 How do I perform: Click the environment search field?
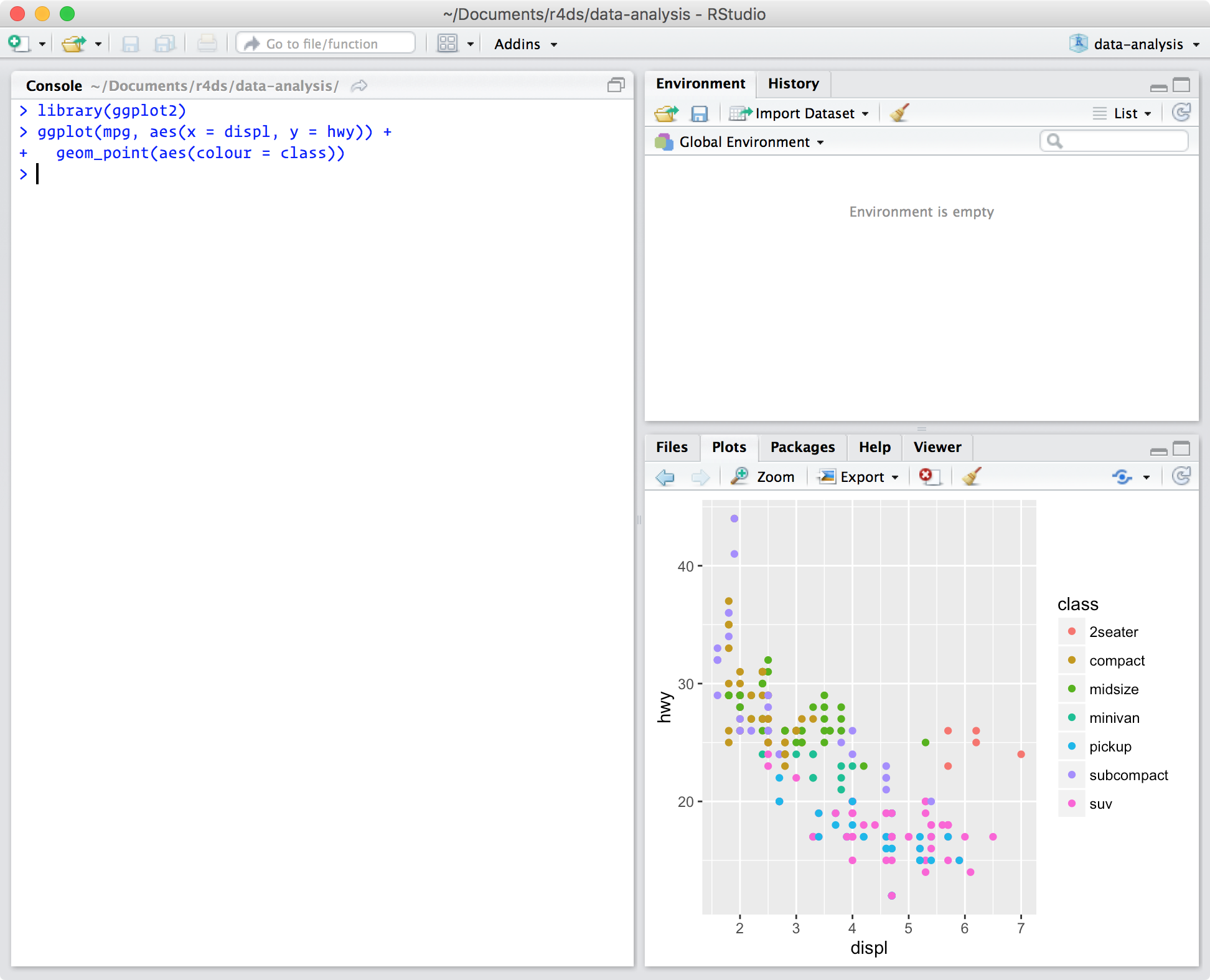click(1114, 141)
